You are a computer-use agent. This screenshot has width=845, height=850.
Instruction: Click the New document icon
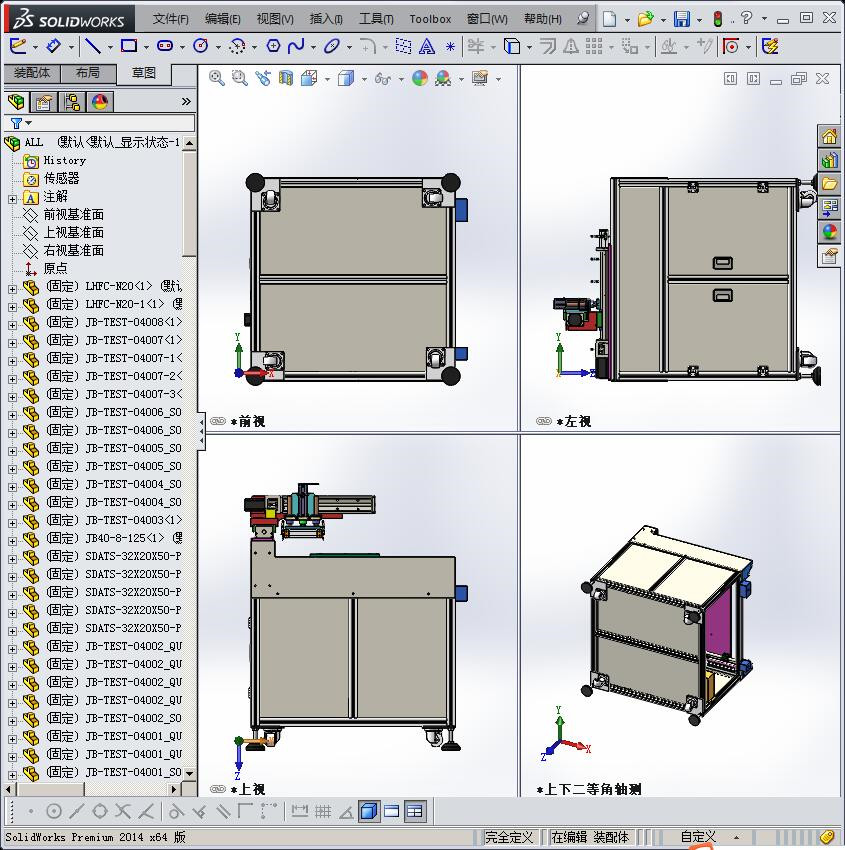tap(610, 19)
